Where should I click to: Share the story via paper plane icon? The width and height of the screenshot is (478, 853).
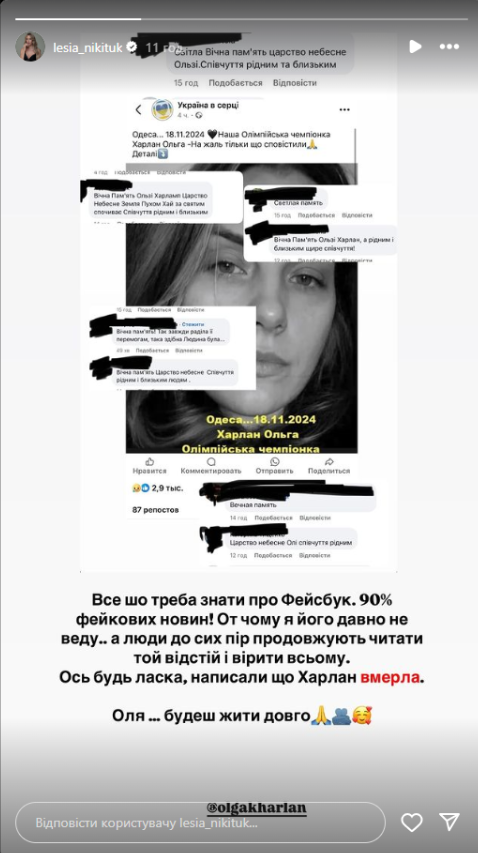(449, 821)
